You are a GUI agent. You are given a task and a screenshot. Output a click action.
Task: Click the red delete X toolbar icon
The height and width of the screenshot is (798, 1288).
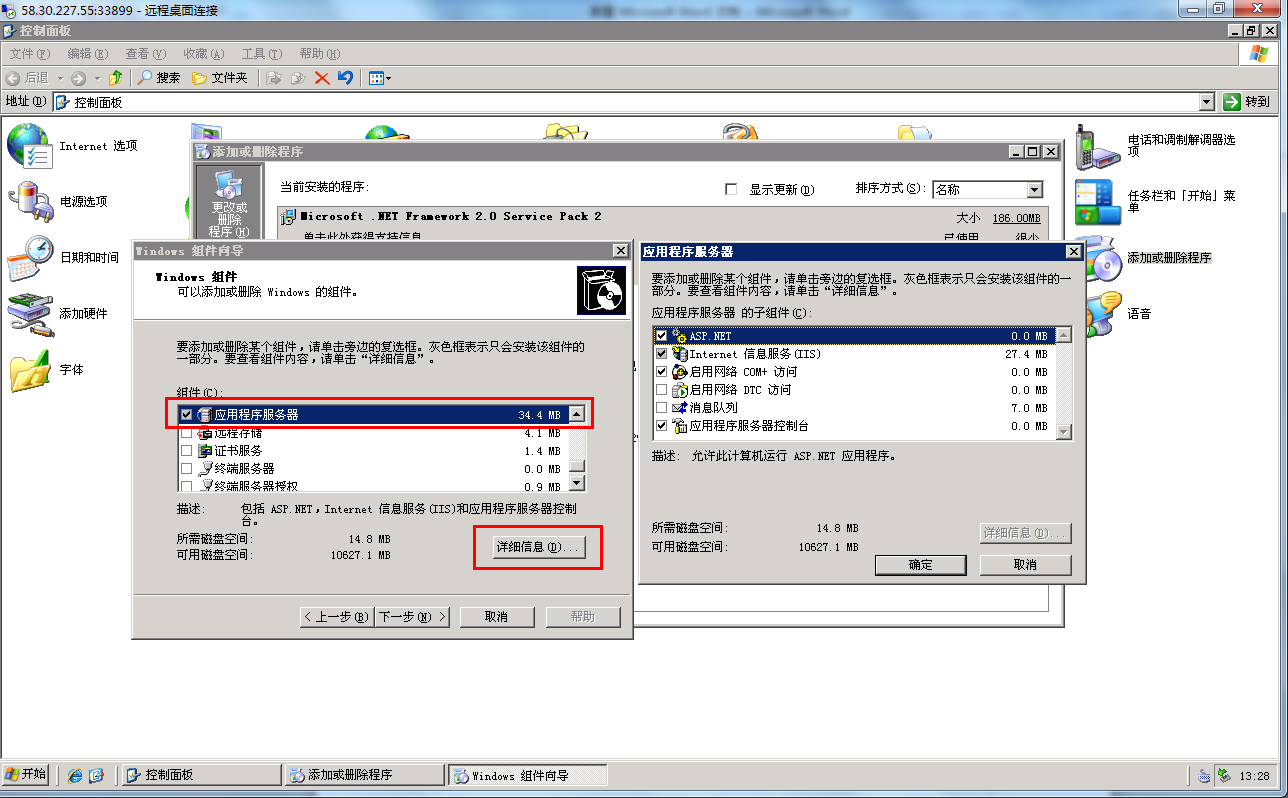(x=322, y=78)
